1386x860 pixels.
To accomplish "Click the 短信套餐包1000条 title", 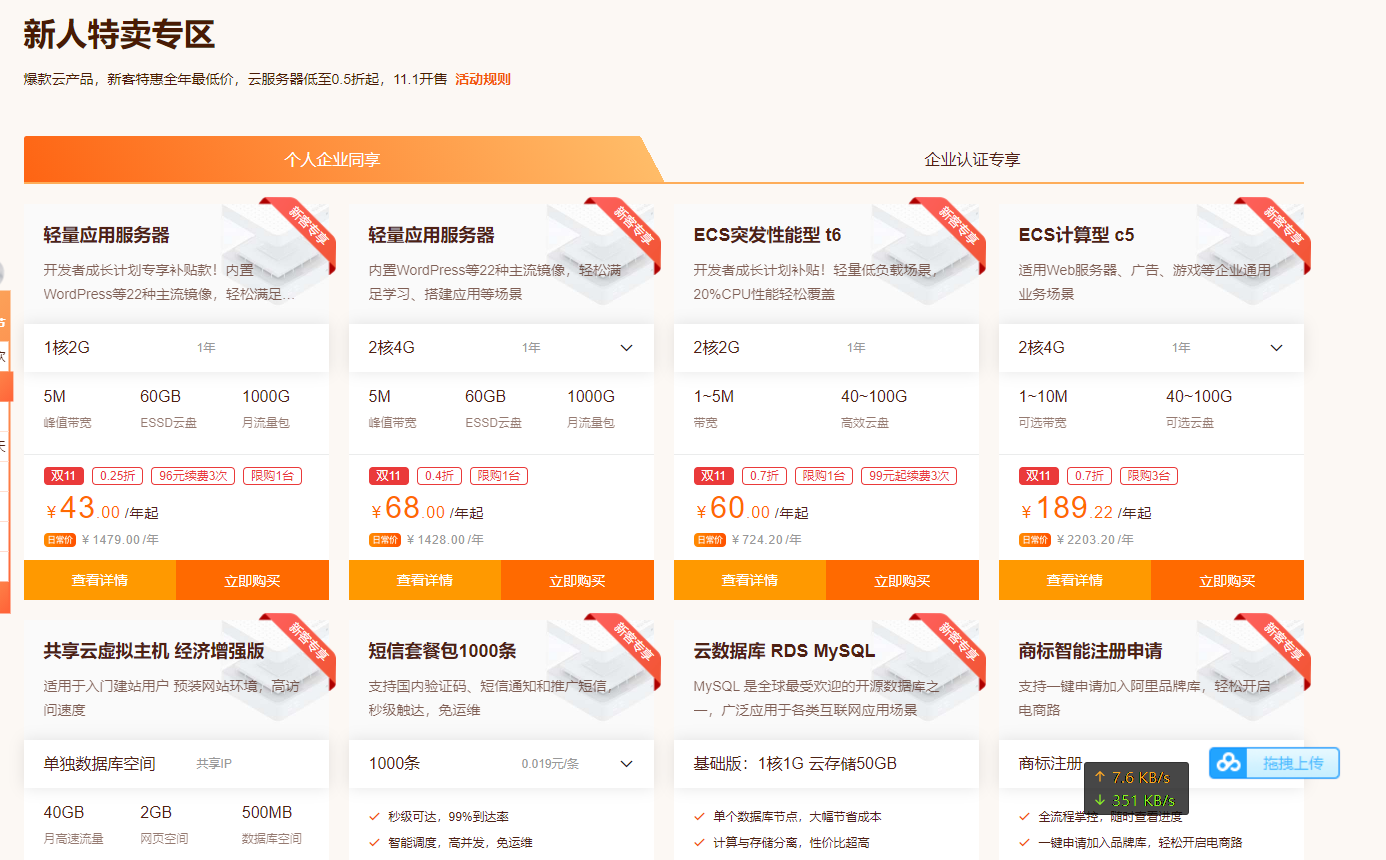I will pyautogui.click(x=442, y=651).
